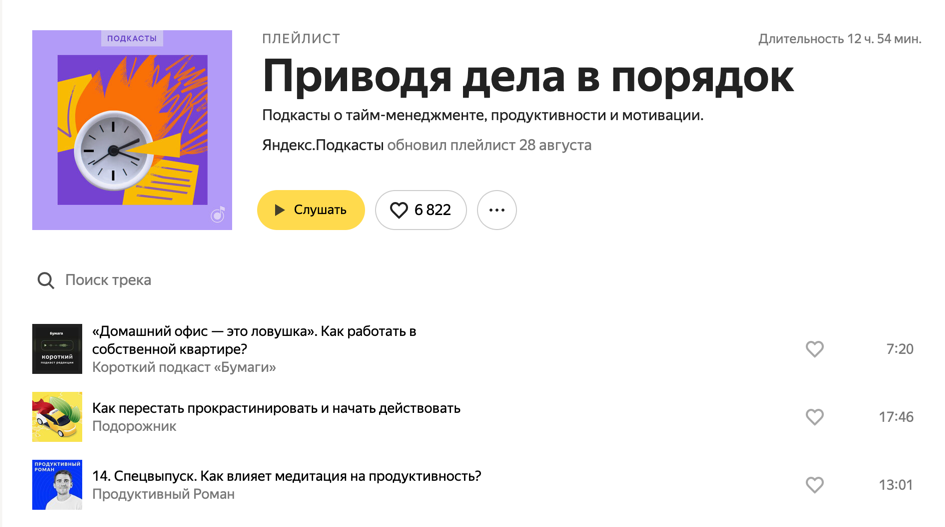Like the «Домашний офис» track heart icon

[x=814, y=349]
